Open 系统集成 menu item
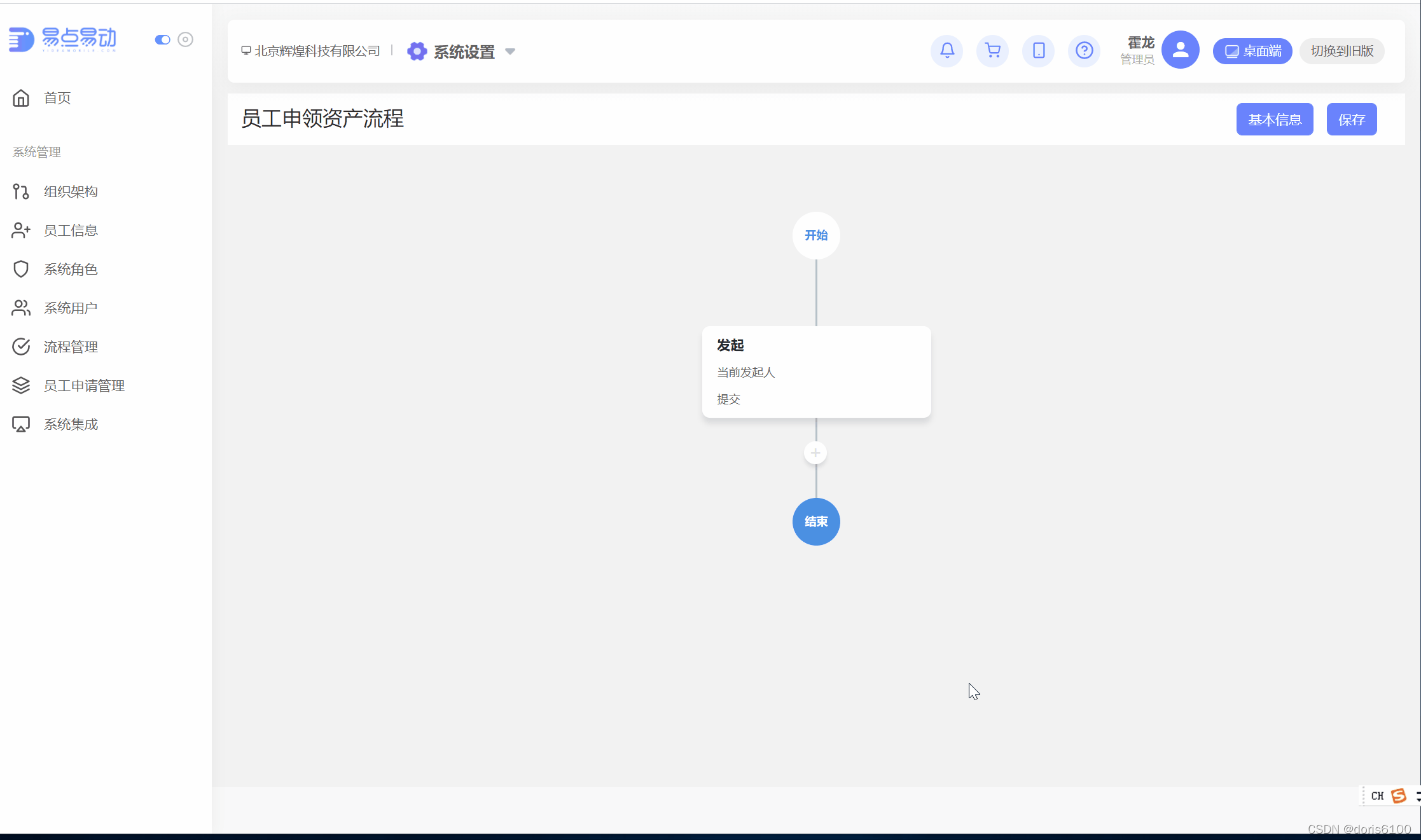 click(x=71, y=424)
